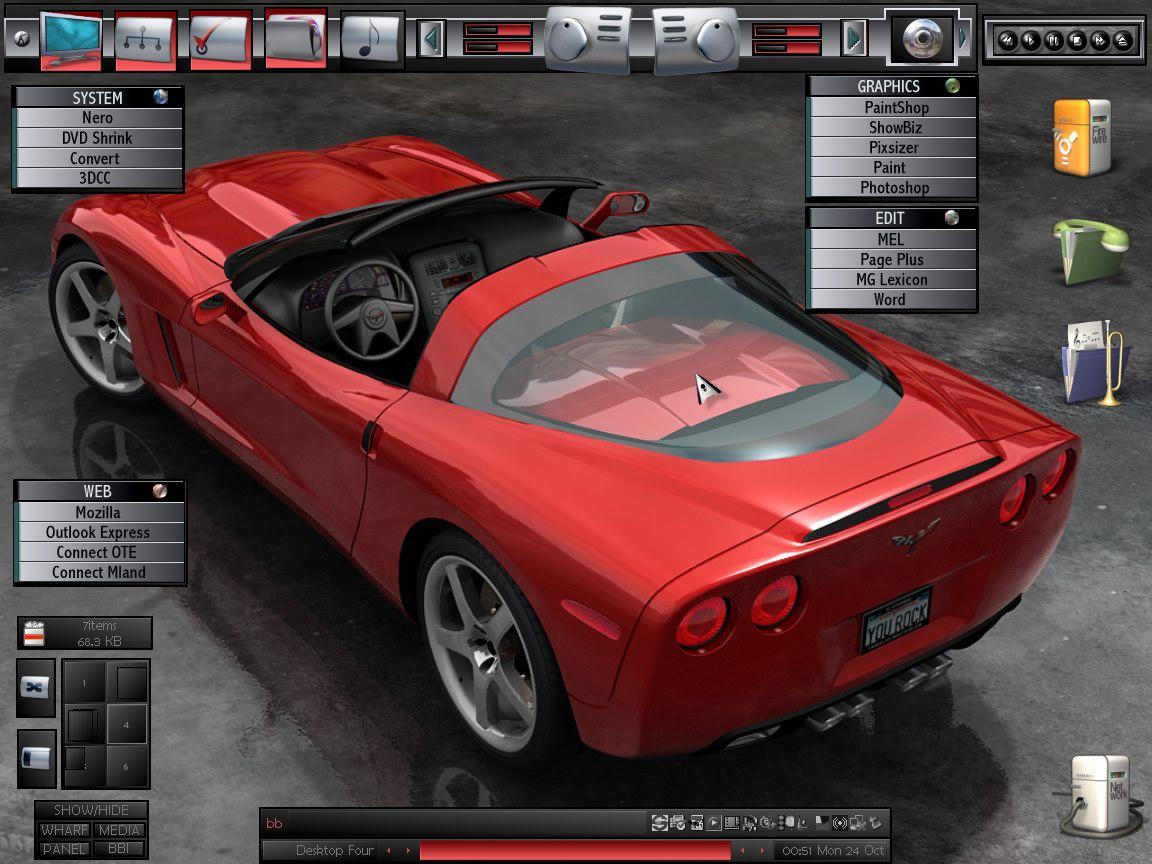Launch Nero from SYSTEM menu
This screenshot has height=864, width=1152.
(99, 118)
